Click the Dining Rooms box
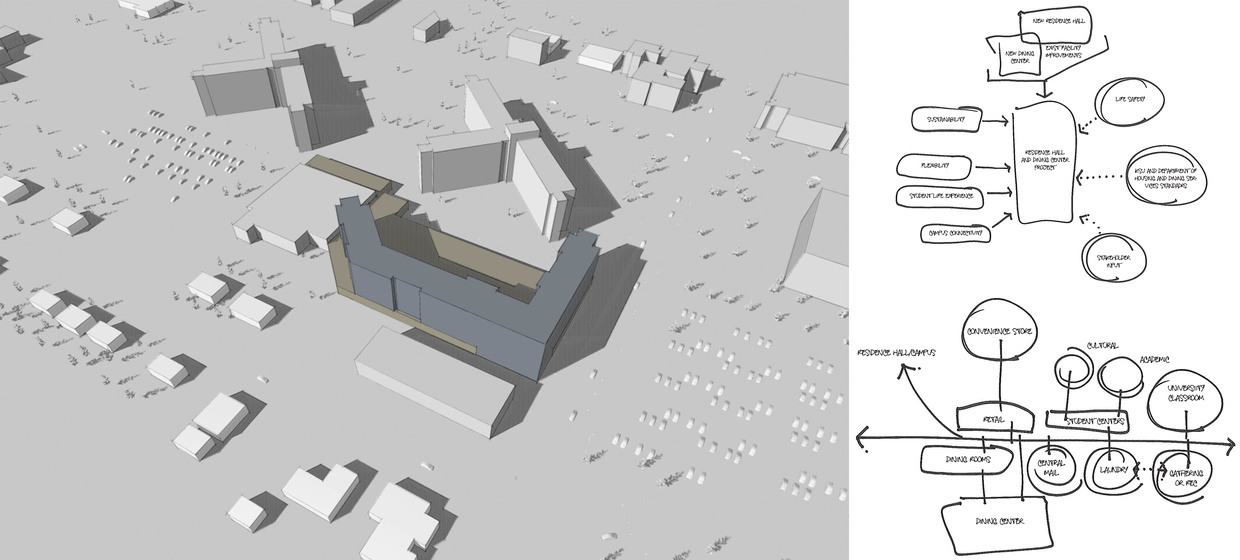 (x=968, y=461)
